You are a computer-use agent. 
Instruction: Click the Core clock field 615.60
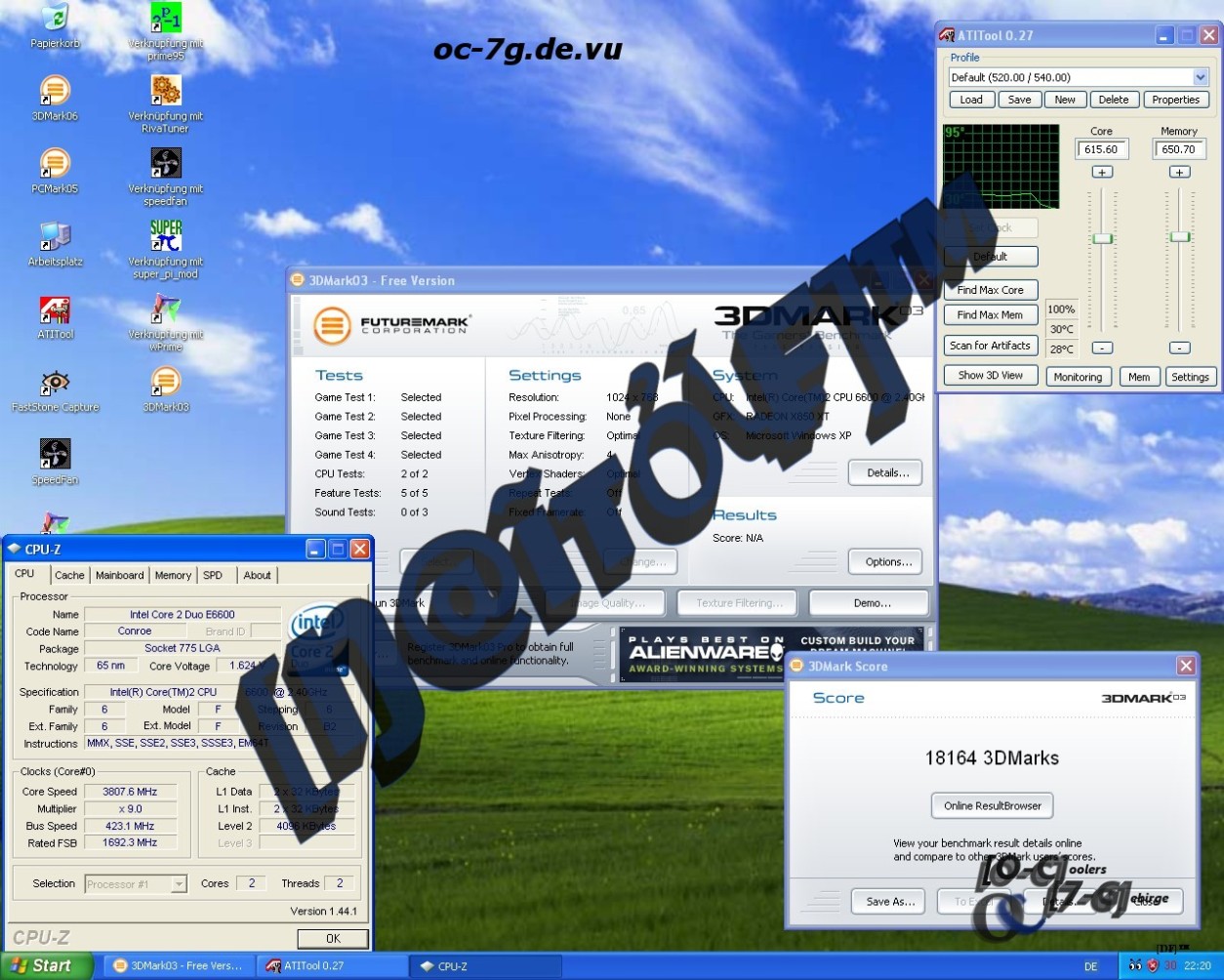pos(1102,149)
